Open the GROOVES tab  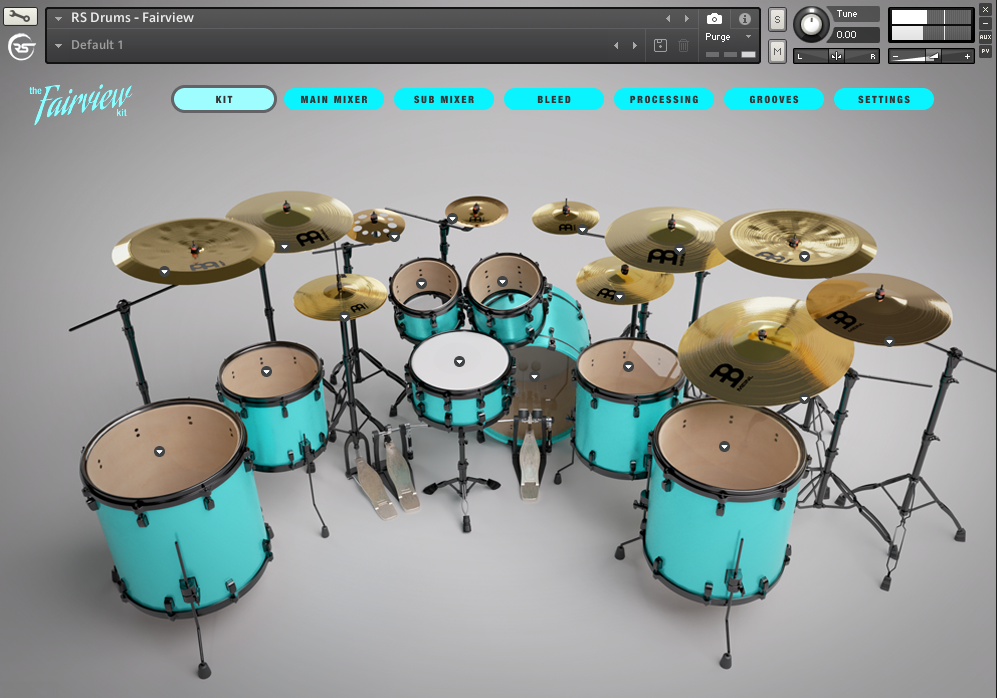[774, 99]
